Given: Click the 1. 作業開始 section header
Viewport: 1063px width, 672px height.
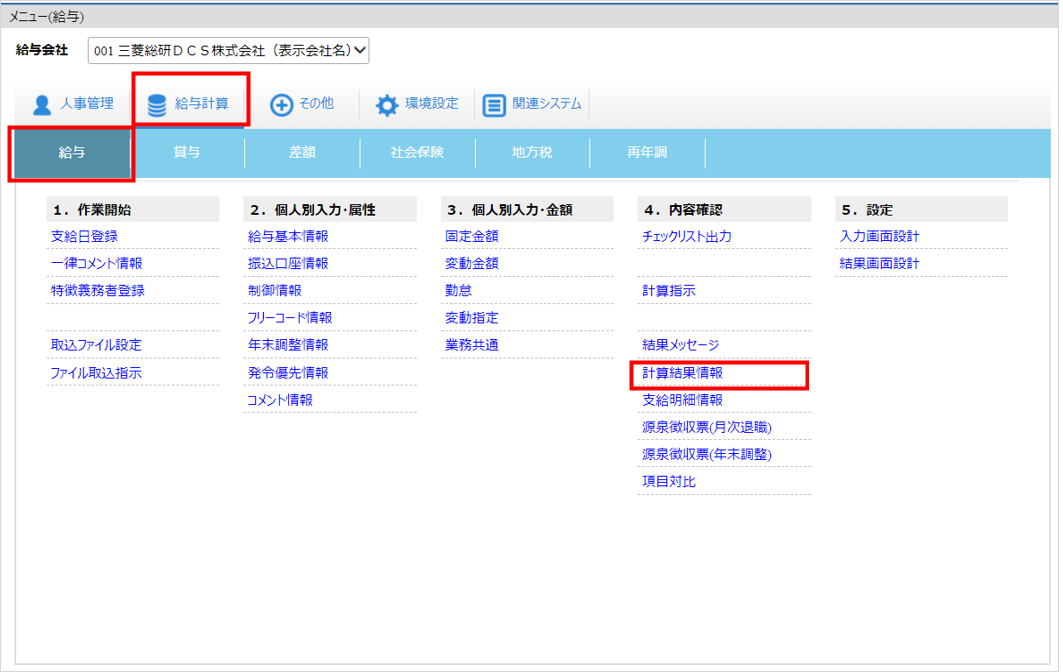Looking at the screenshot, I should 133,210.
